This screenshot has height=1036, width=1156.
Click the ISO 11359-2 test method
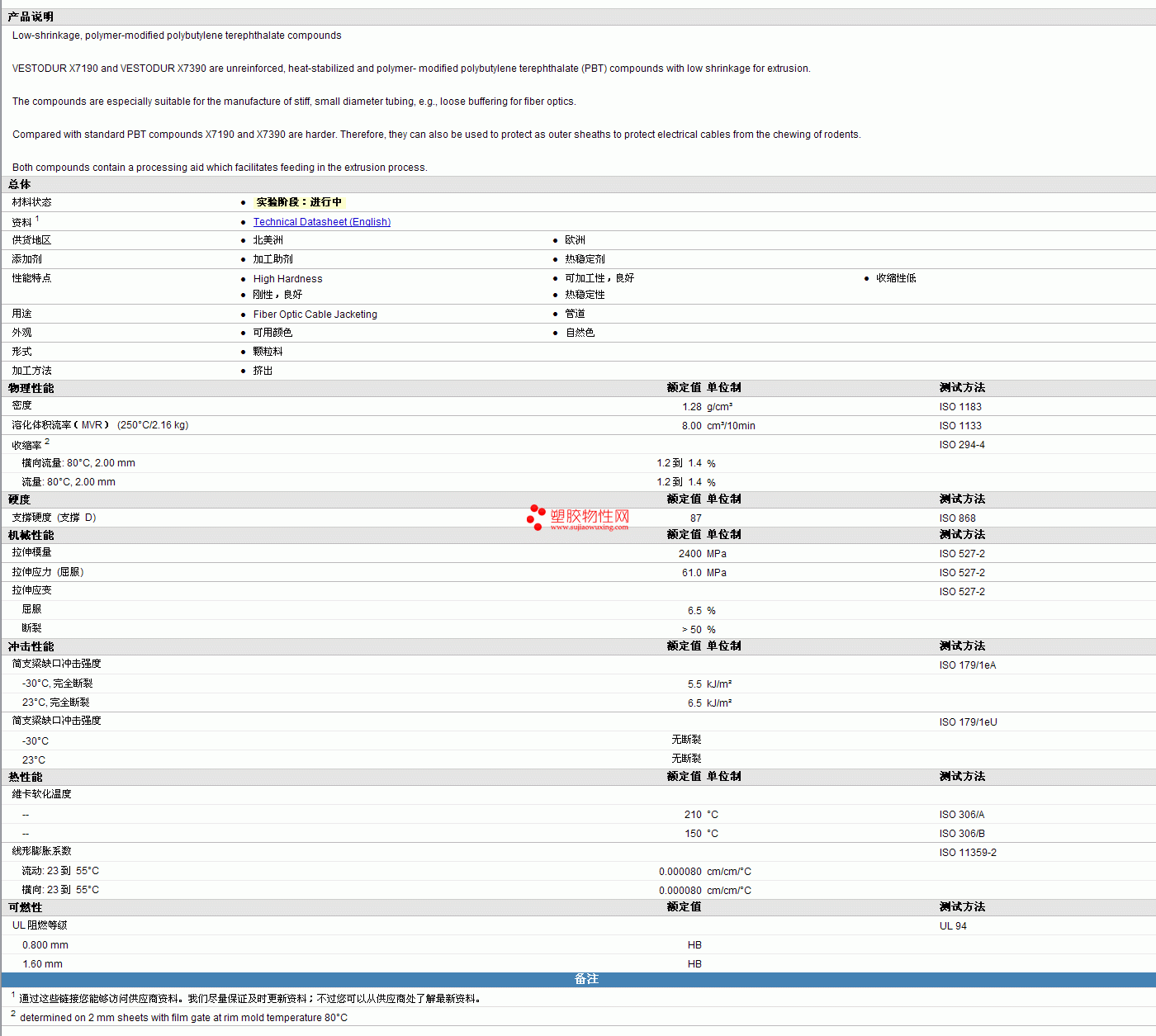point(968,853)
